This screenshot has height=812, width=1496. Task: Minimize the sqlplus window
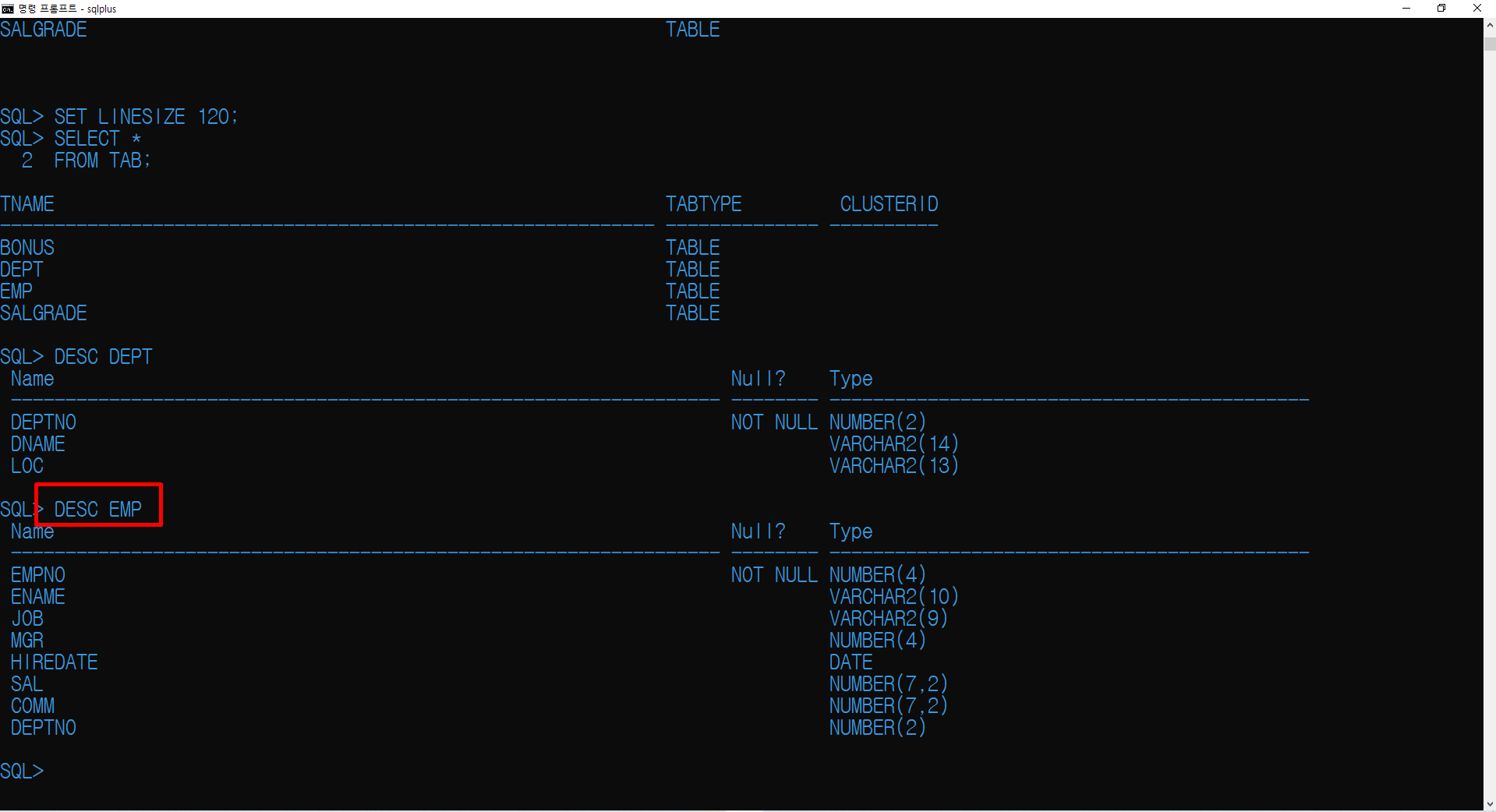pos(1406,9)
